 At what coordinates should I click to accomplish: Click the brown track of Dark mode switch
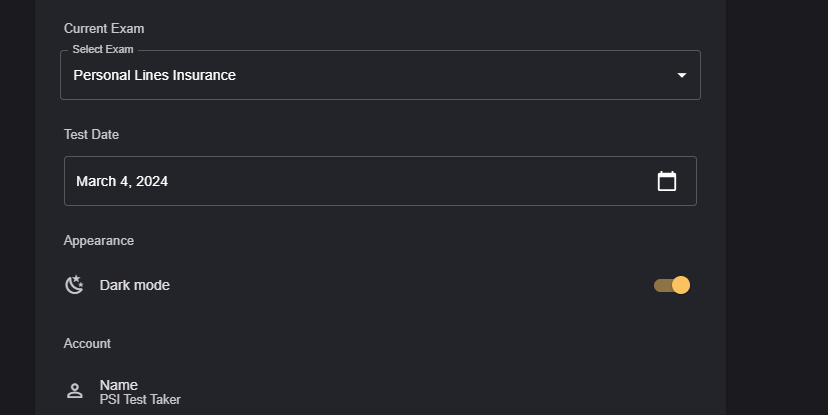[661, 285]
